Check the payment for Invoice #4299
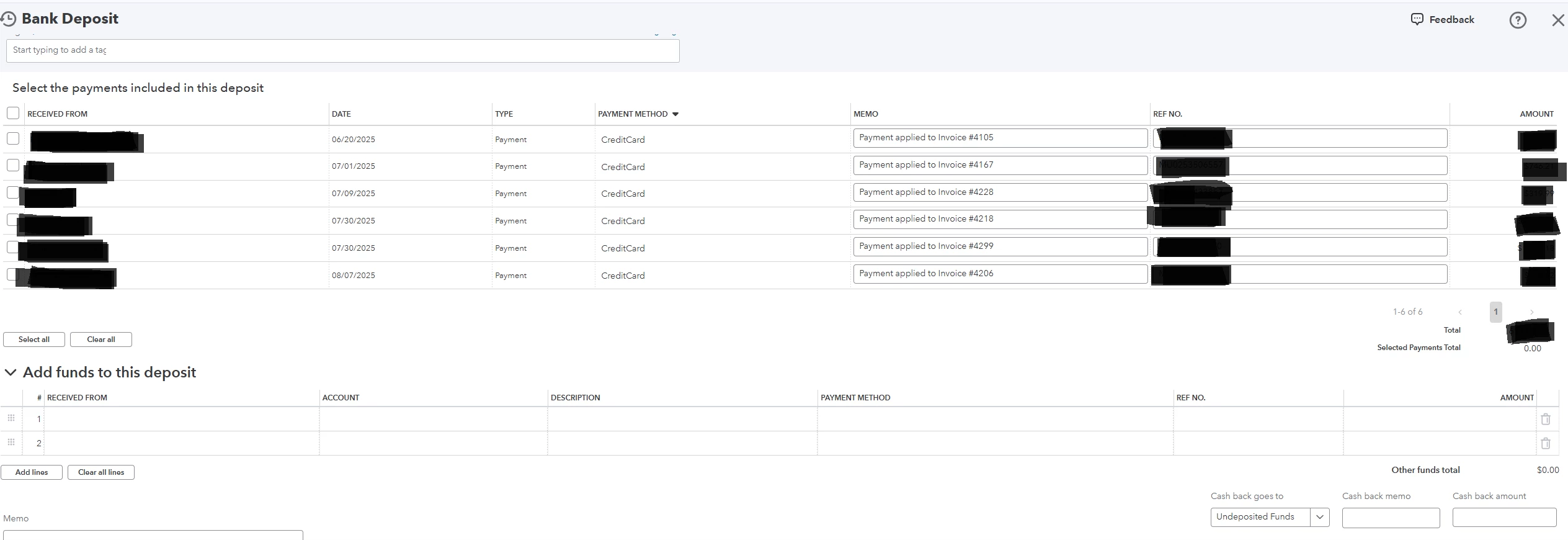The height and width of the screenshot is (540, 1568). coord(12,247)
